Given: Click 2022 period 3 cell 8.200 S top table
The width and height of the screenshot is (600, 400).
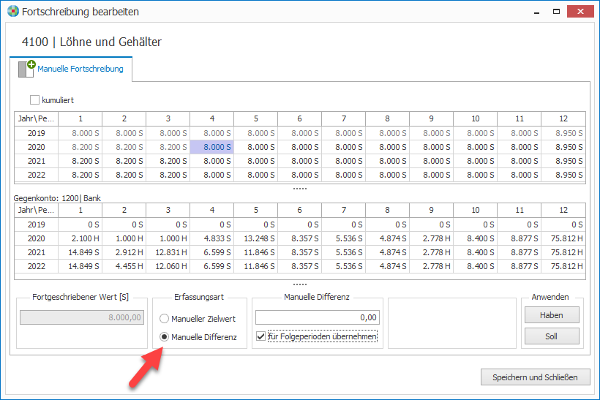Looking at the screenshot, I should (168, 175).
